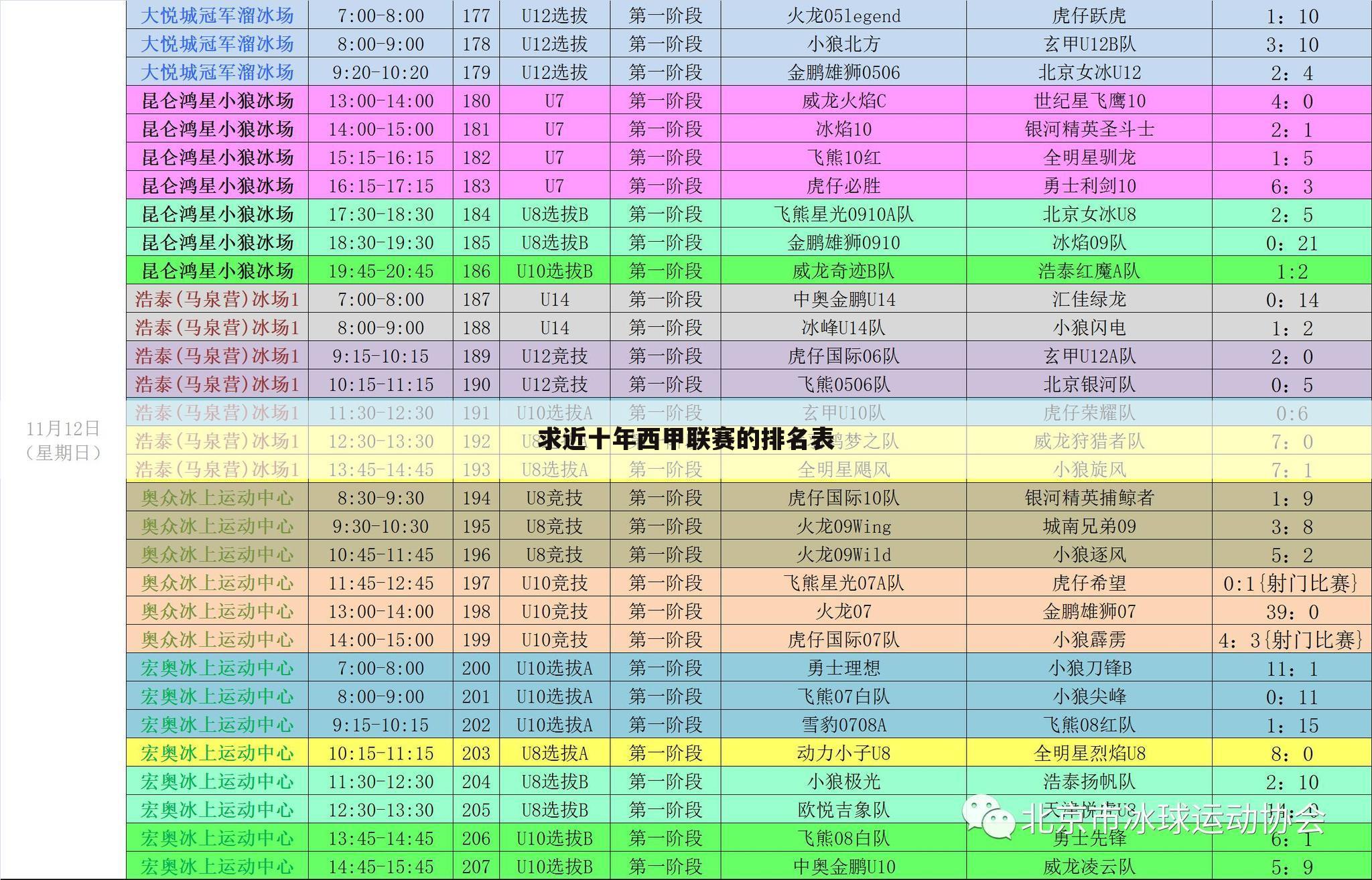
Task: Select team 飞熊0506队
Action: coord(843,384)
